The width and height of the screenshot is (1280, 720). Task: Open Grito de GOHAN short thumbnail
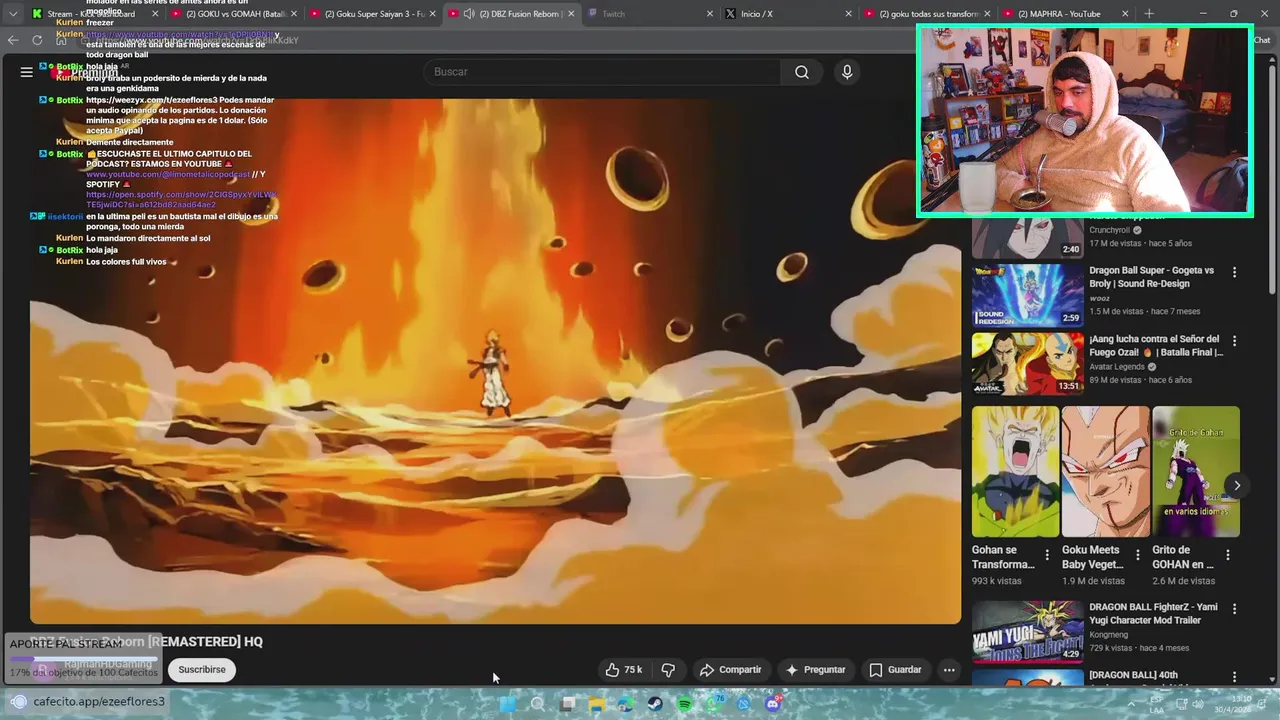[1196, 471]
